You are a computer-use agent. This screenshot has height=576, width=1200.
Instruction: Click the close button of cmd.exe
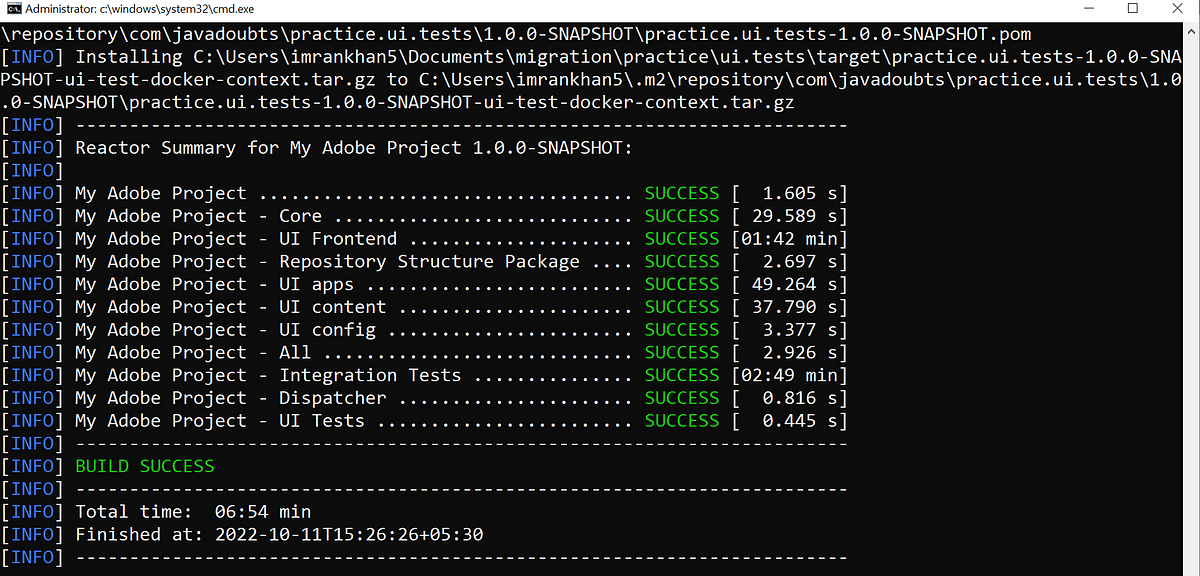click(1178, 9)
